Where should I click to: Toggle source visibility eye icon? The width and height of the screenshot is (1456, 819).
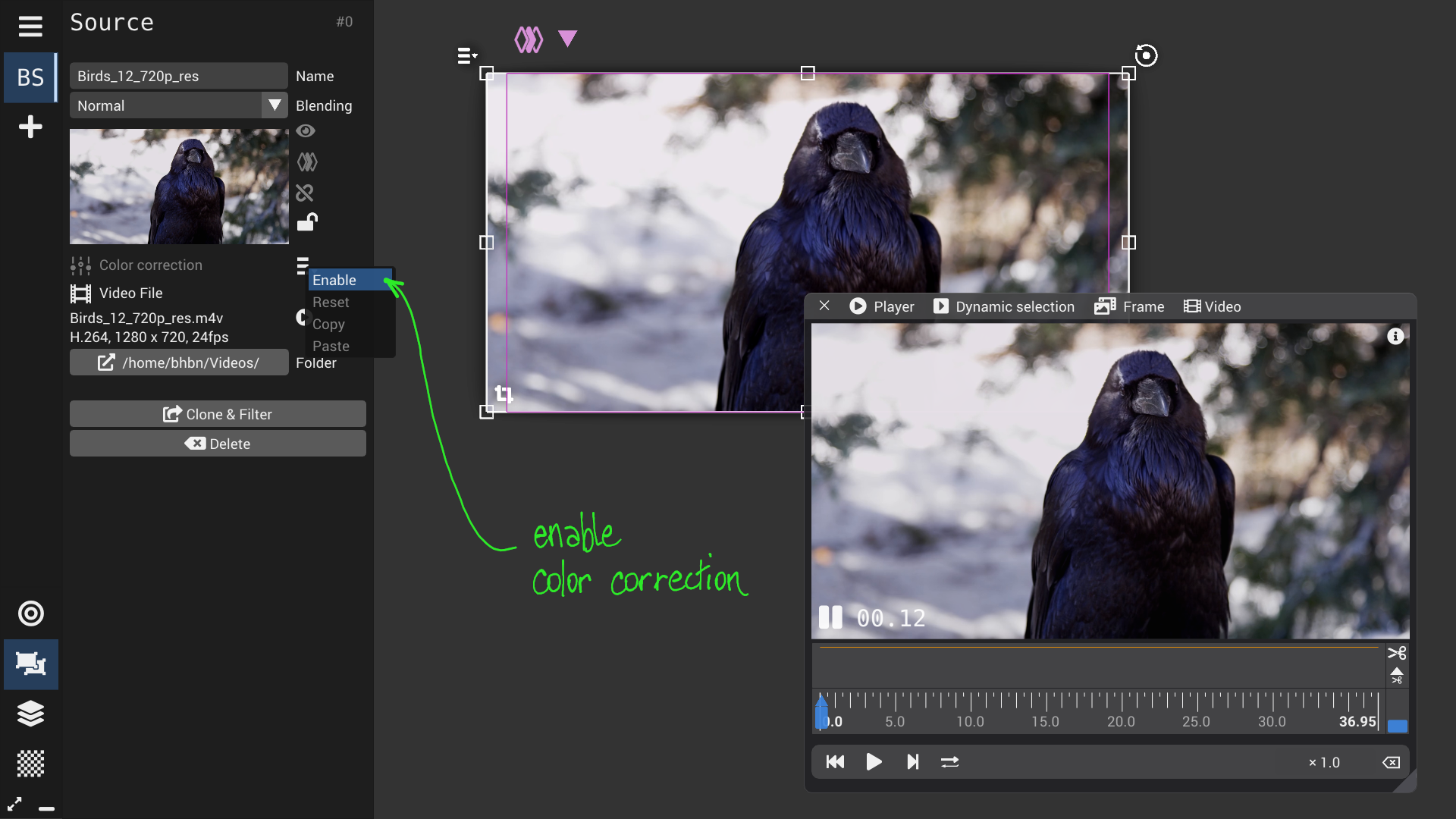[x=306, y=130]
